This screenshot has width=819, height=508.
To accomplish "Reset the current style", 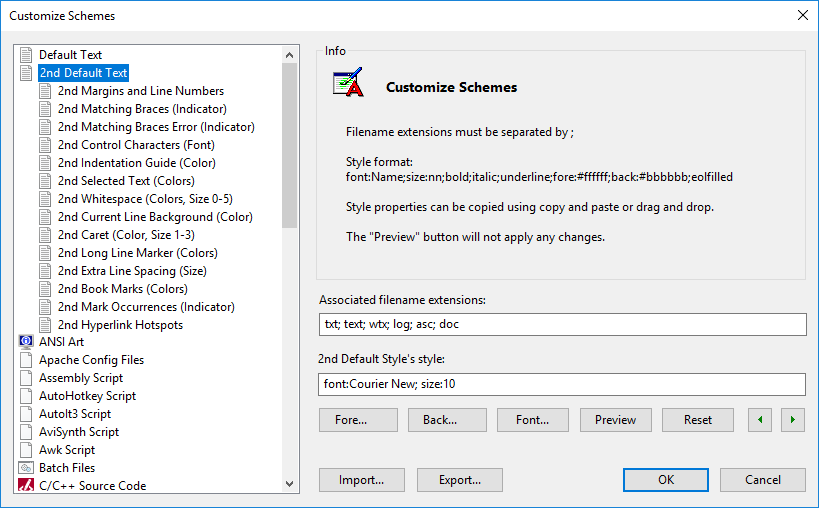I will 698,420.
